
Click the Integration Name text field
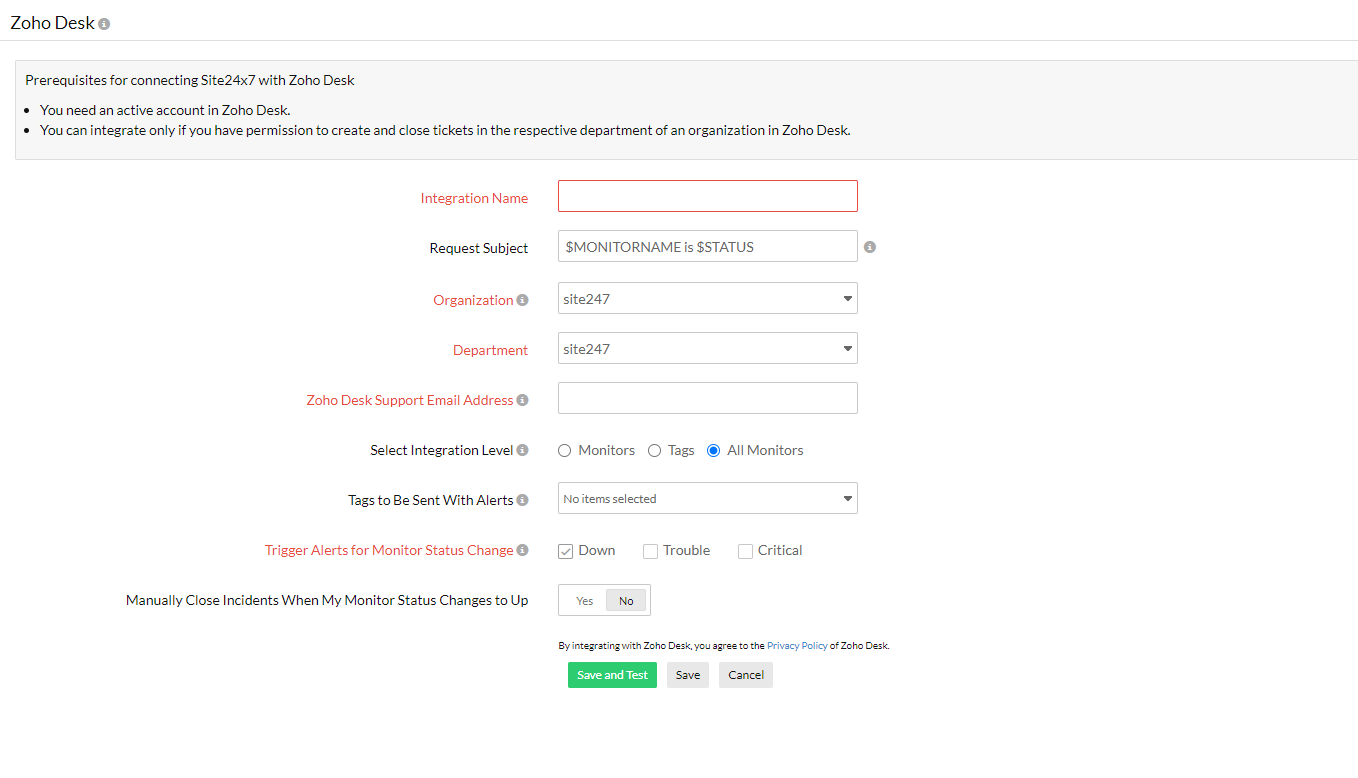point(707,196)
